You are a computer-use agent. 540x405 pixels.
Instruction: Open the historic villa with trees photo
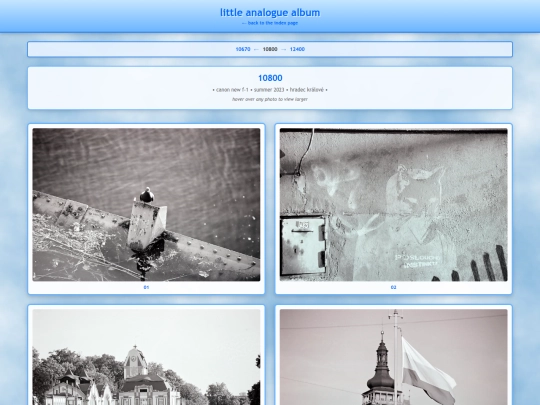point(146,357)
